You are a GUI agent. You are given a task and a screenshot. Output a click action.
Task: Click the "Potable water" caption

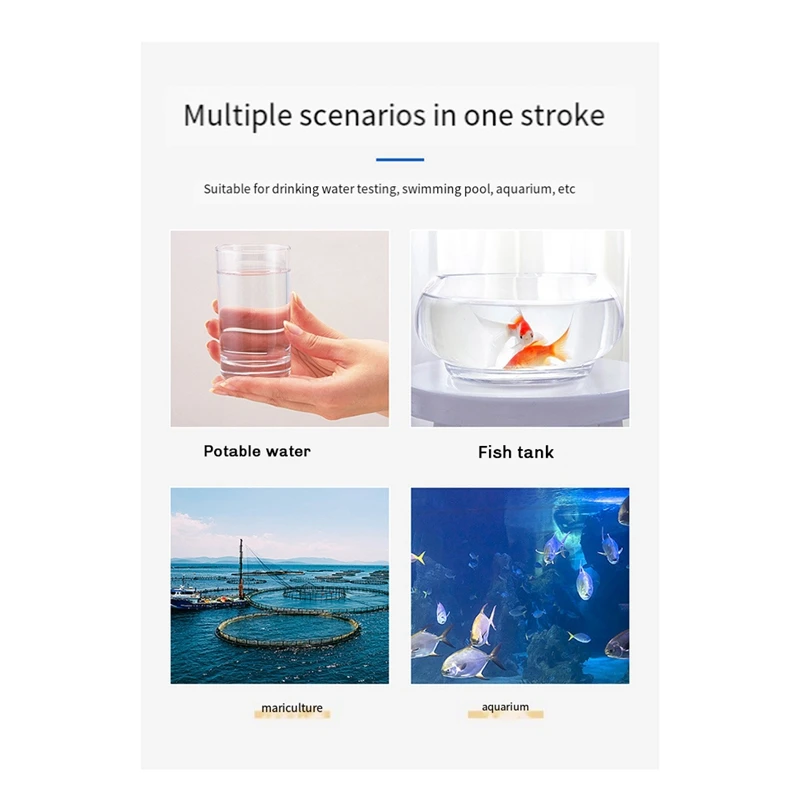[x=257, y=451]
